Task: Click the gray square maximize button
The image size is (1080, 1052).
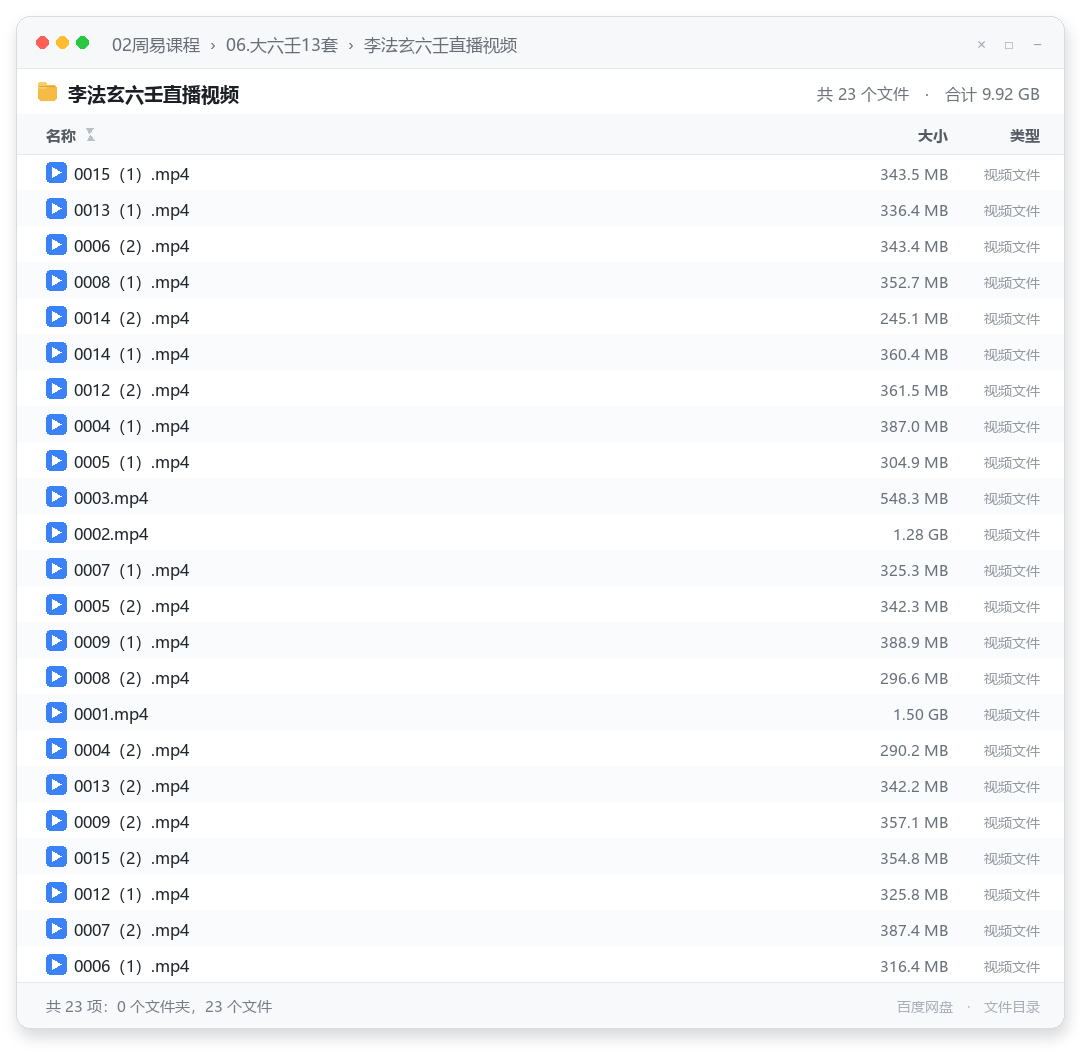Action: 1009,45
